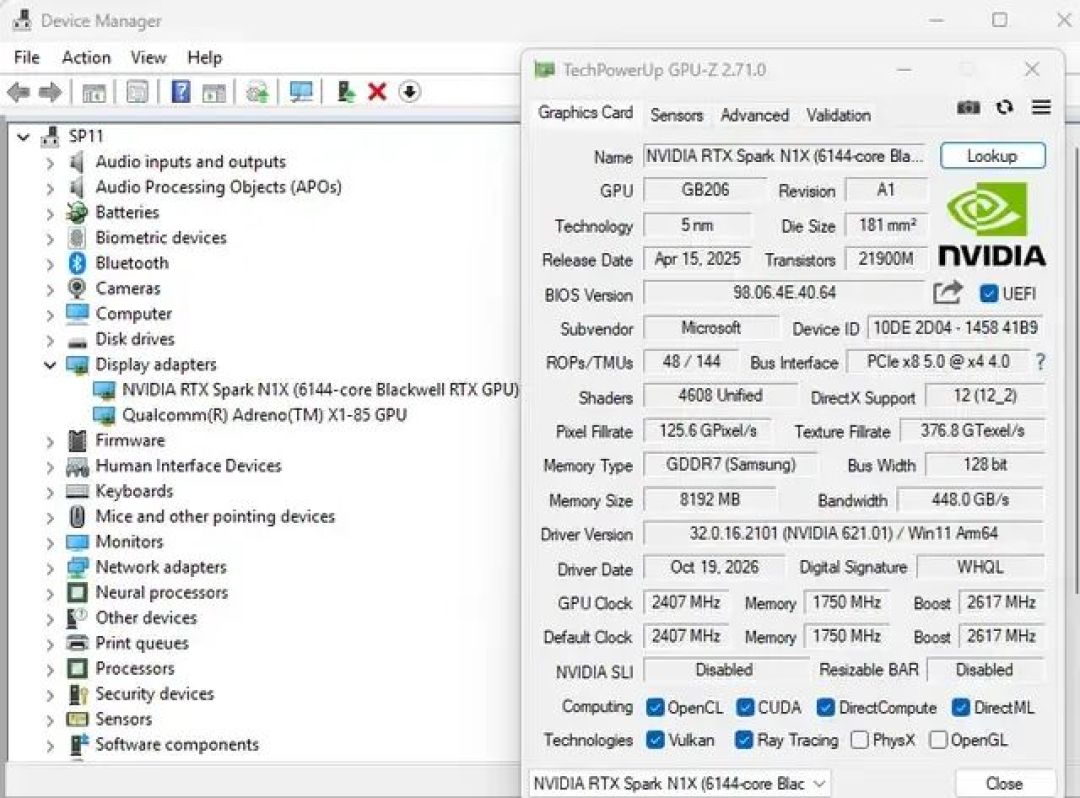Click the Security devices key icon
1080x798 pixels.
(x=78, y=694)
